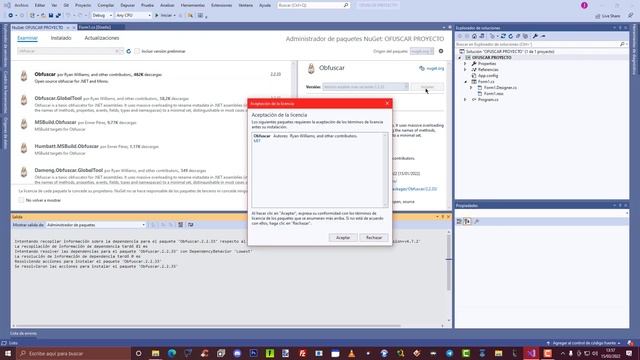
Task: Expand the Referencias node
Action: pos(465,70)
